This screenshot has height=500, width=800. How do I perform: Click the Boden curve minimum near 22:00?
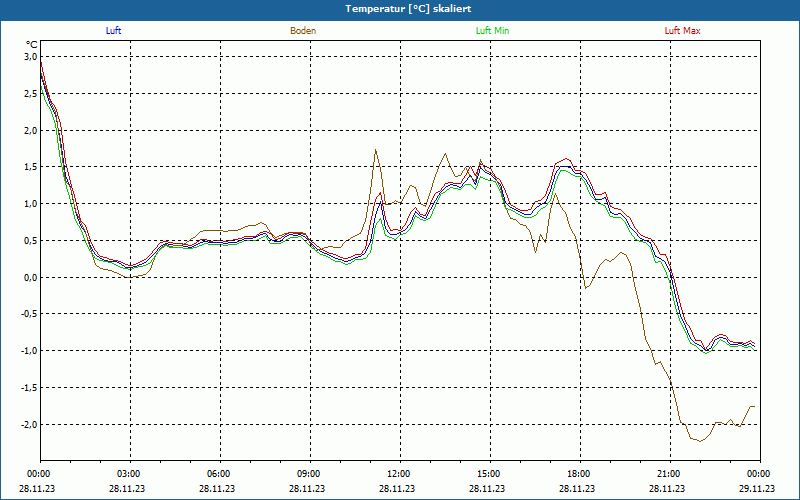(x=700, y=441)
